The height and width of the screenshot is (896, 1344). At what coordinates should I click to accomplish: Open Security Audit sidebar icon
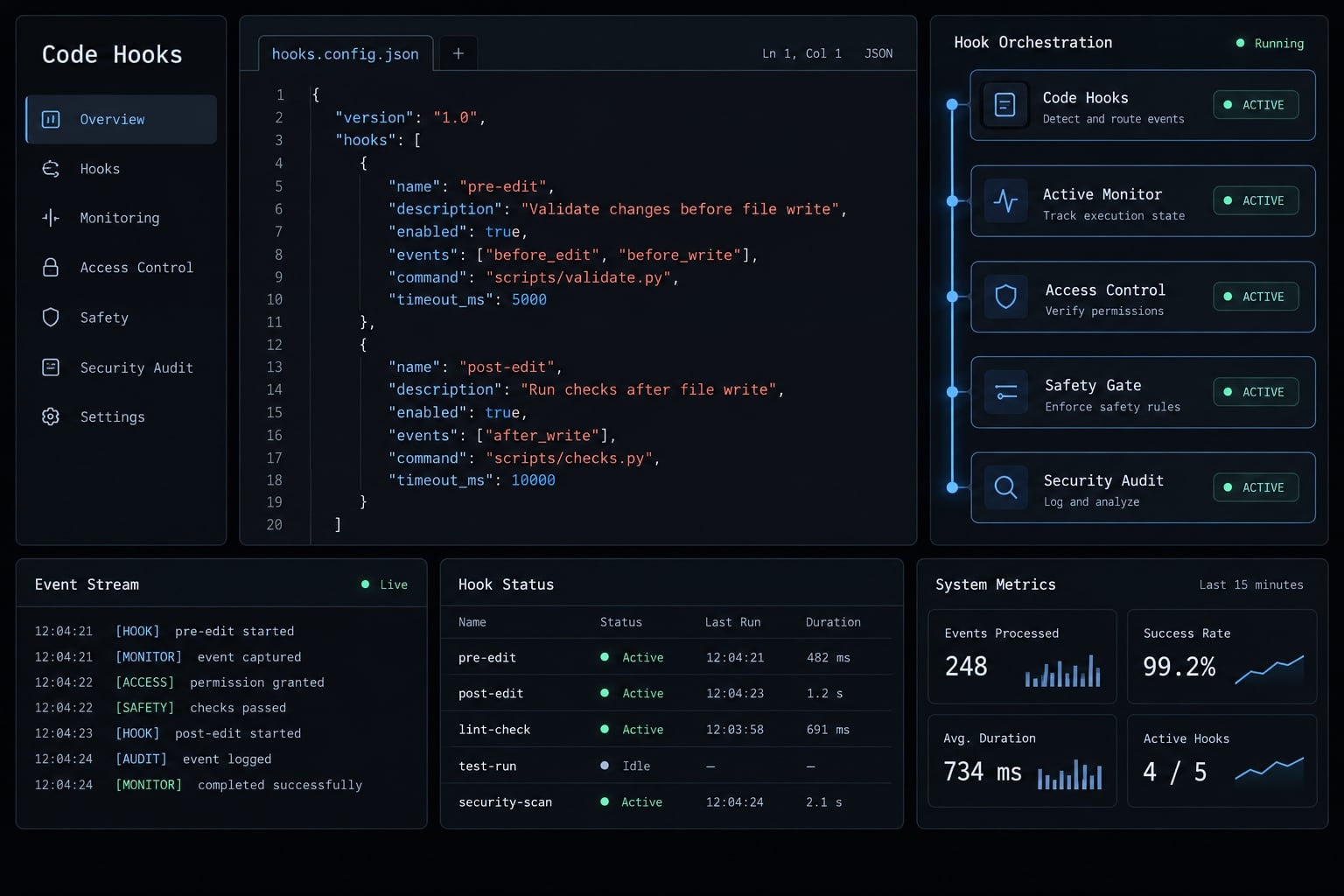(51, 367)
